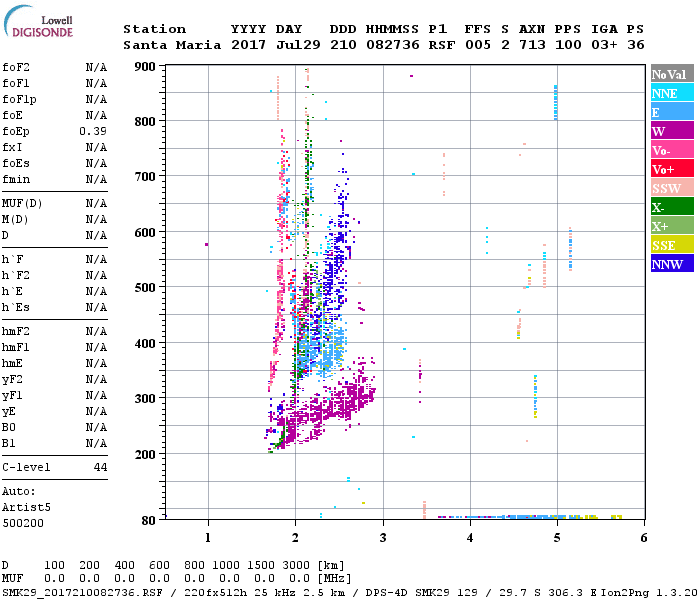
Task: Click the Artist5 auto-scaling label
Action: pyautogui.click(x=26, y=508)
